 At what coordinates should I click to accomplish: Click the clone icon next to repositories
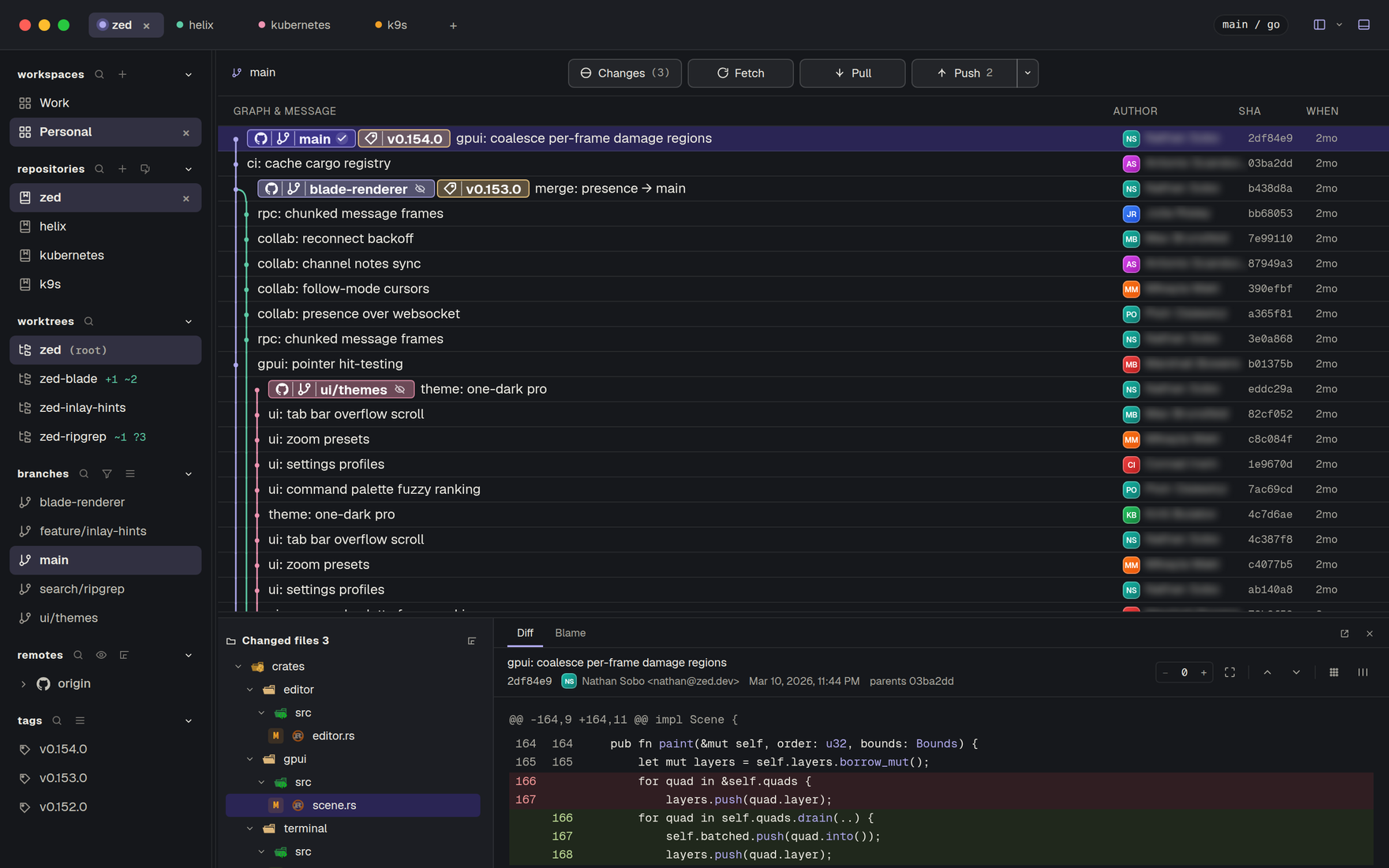pyautogui.click(x=145, y=169)
